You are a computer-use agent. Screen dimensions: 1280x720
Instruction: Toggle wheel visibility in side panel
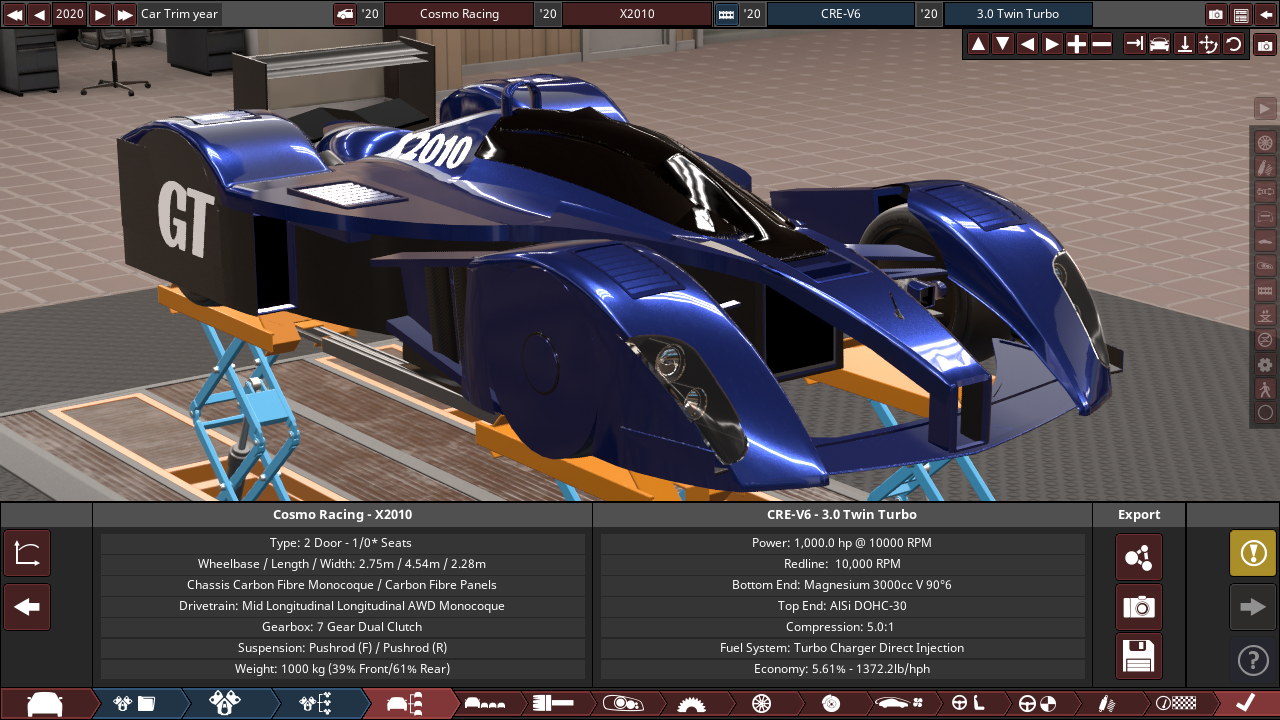point(1265,142)
